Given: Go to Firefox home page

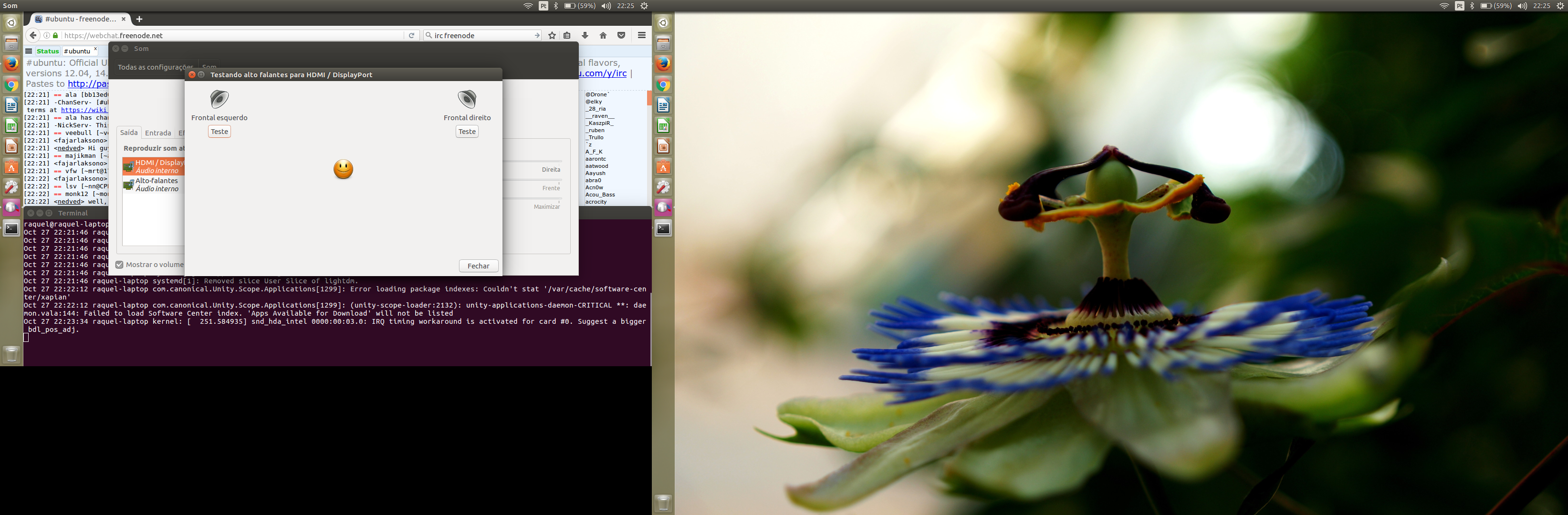Looking at the screenshot, I should click(603, 35).
